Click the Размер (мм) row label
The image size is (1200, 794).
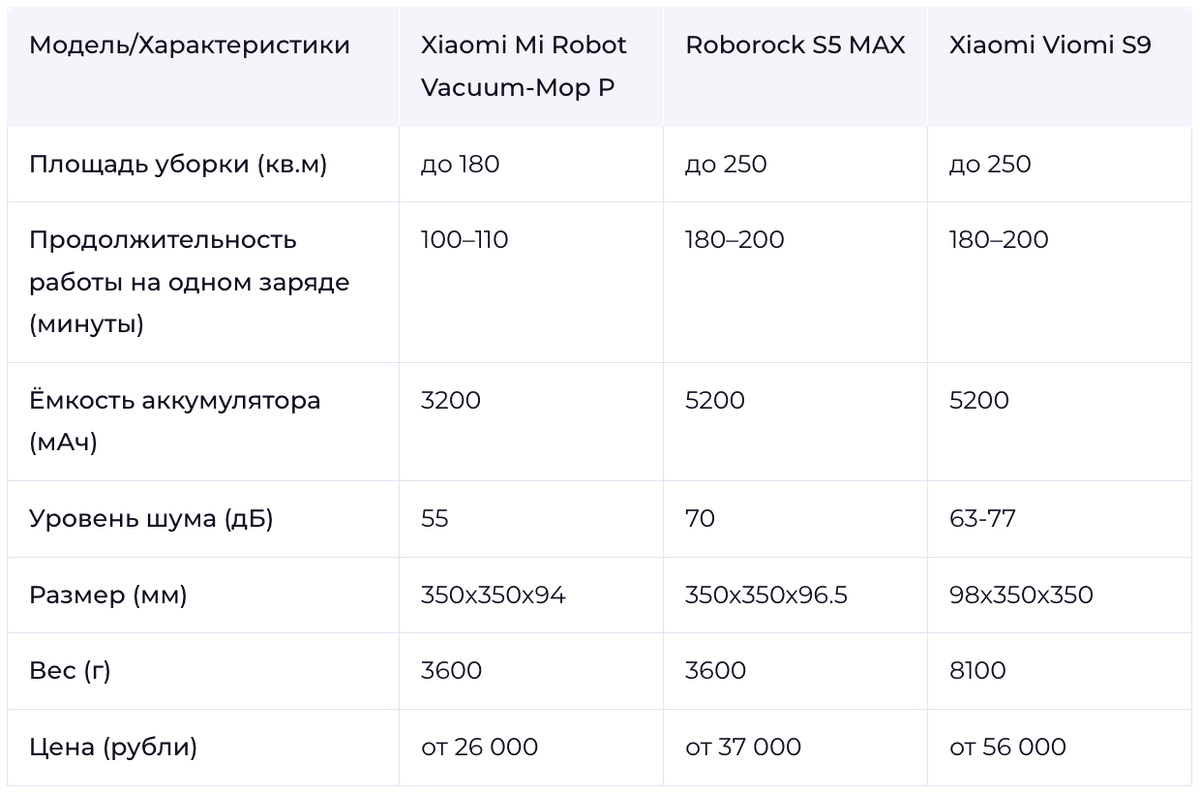[x=108, y=595]
